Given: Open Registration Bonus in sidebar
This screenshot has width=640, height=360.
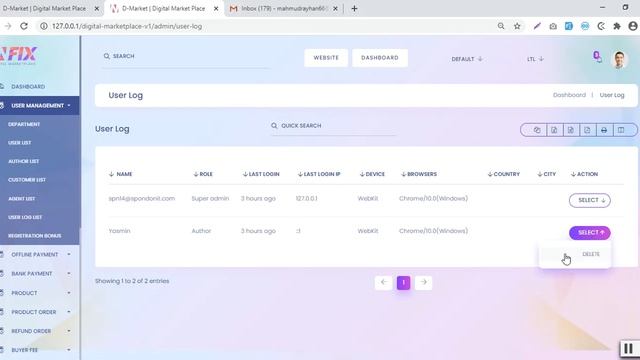Looking at the screenshot, I should click(x=35, y=236).
